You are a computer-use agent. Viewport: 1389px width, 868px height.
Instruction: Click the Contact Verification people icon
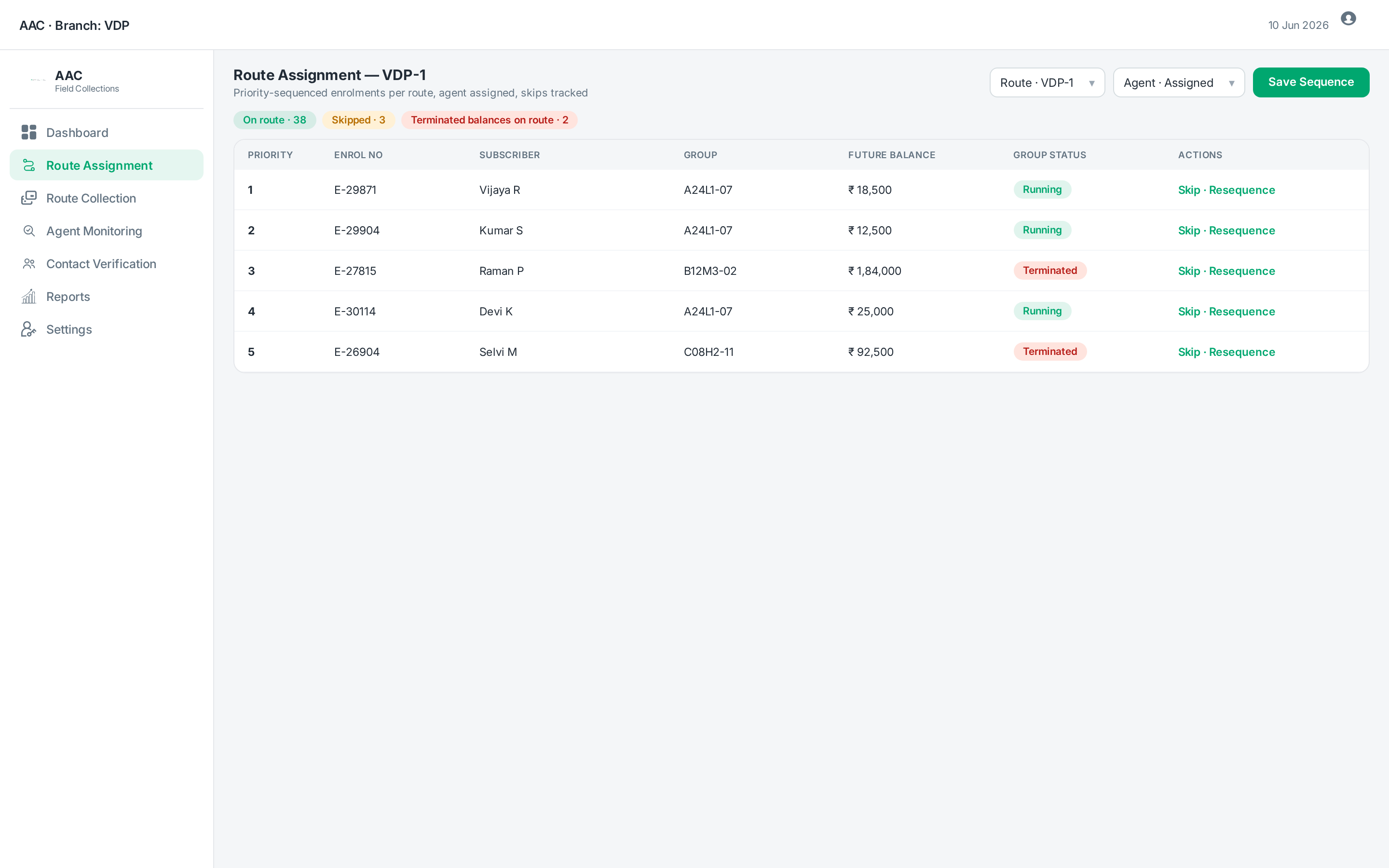point(29,263)
